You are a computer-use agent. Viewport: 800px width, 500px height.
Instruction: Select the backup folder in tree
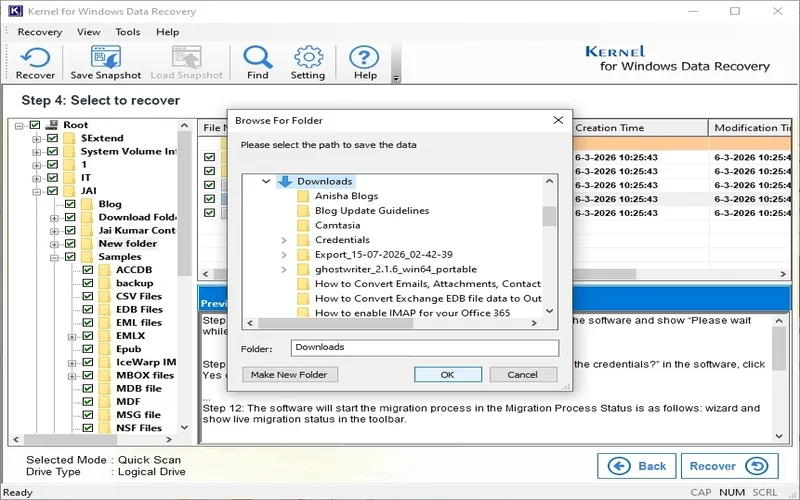[x=134, y=283]
